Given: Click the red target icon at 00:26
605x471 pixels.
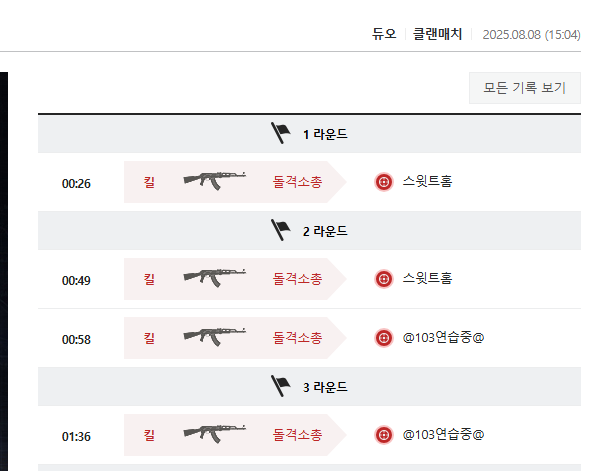Looking at the screenshot, I should pyautogui.click(x=383, y=182).
